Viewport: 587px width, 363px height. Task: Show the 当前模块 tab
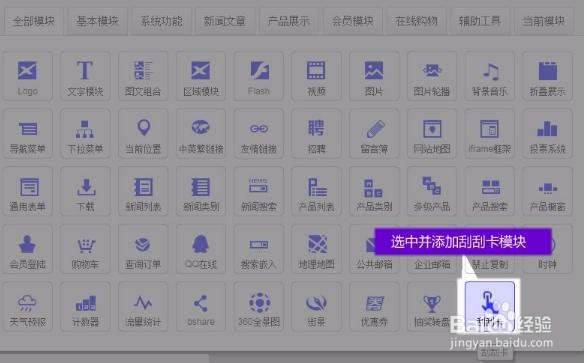click(x=544, y=21)
